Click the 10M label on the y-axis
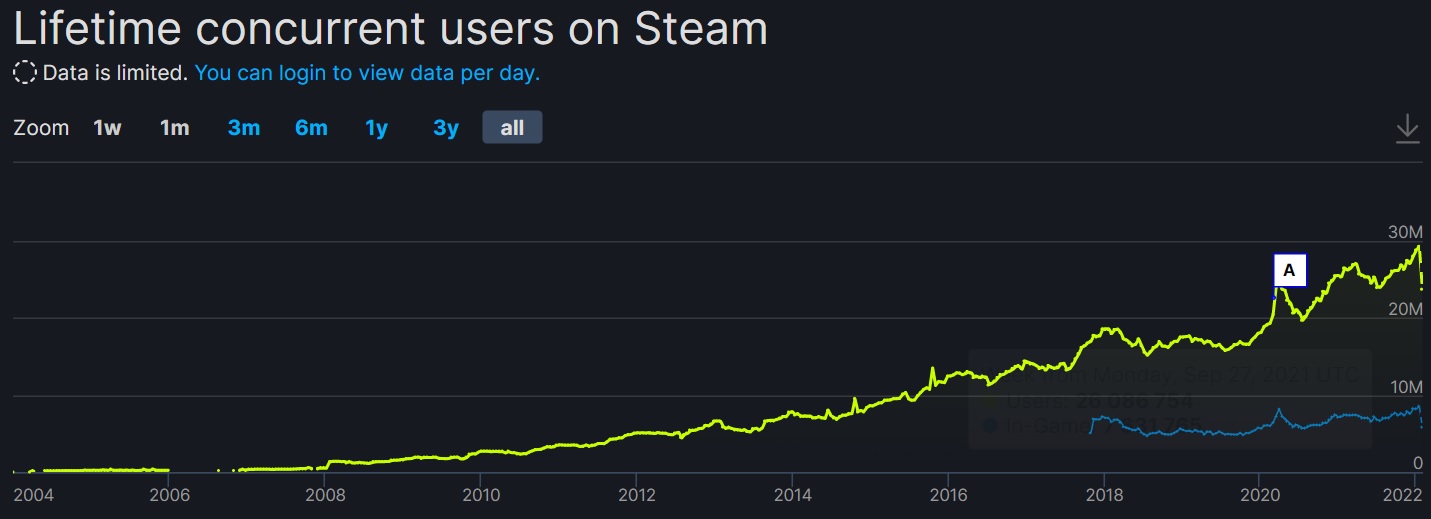 point(1405,387)
